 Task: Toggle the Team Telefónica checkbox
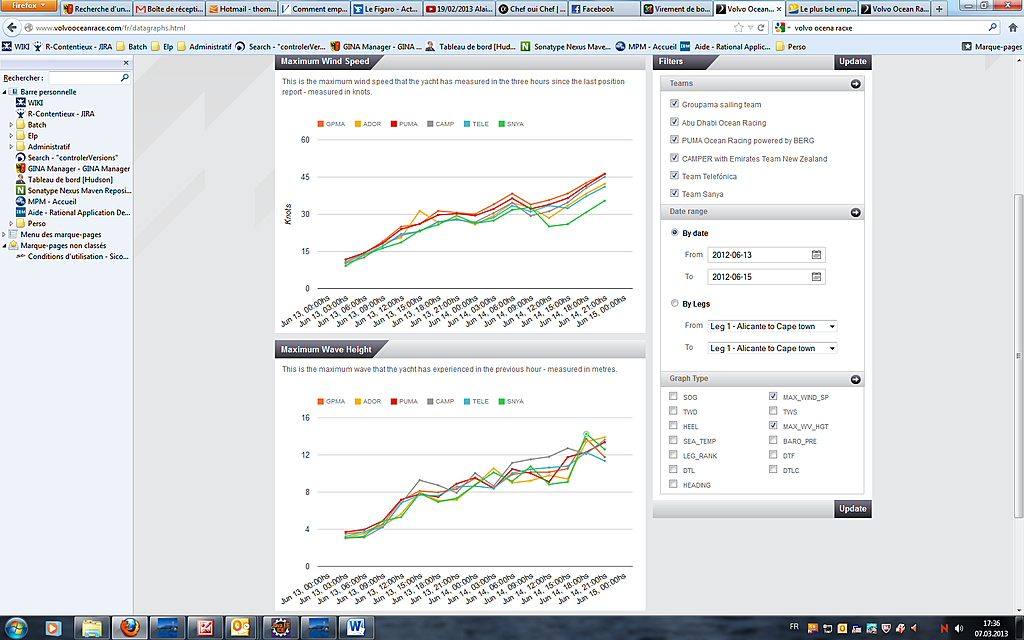coord(674,175)
